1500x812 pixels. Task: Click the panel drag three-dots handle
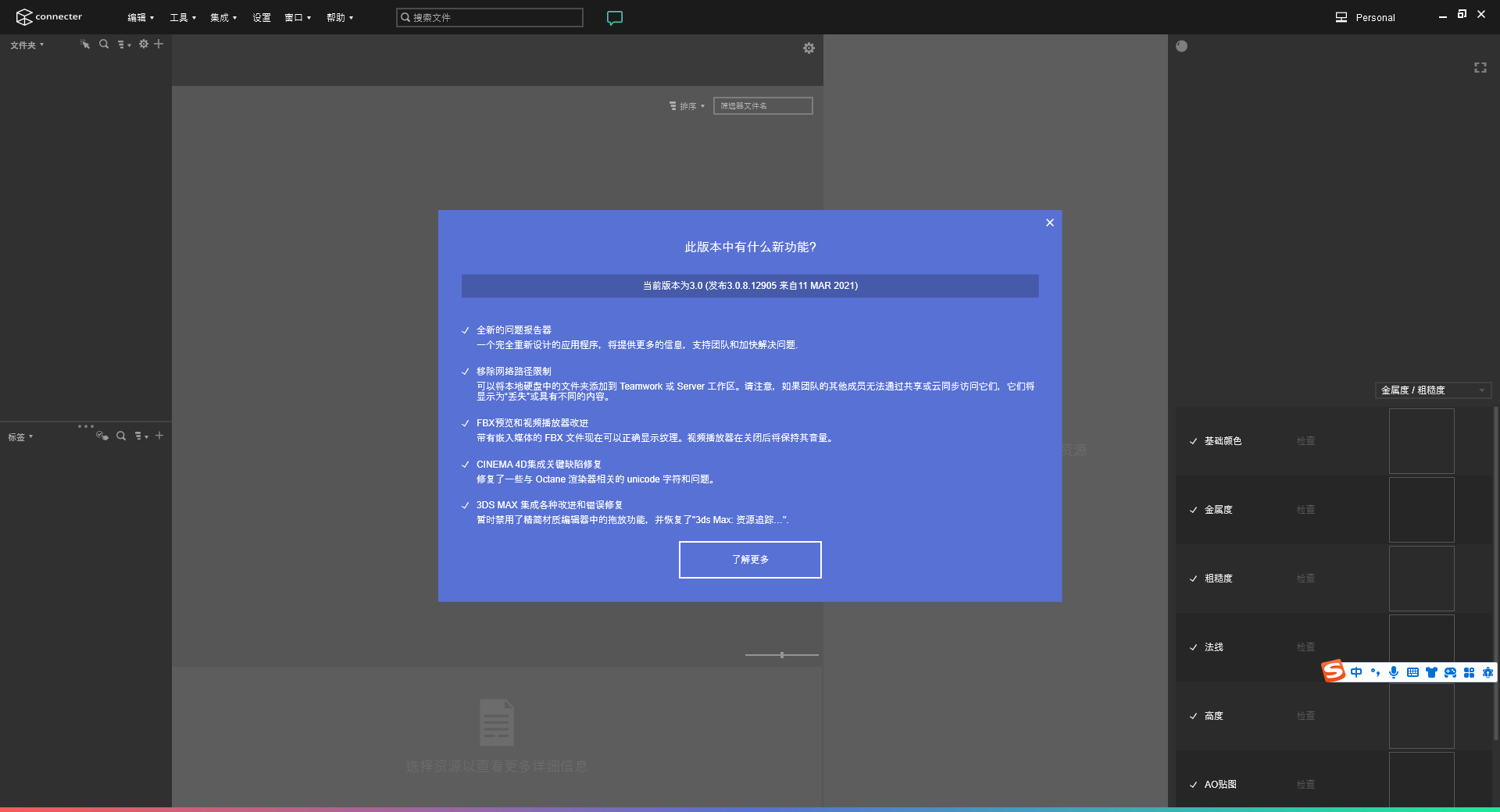click(x=86, y=426)
